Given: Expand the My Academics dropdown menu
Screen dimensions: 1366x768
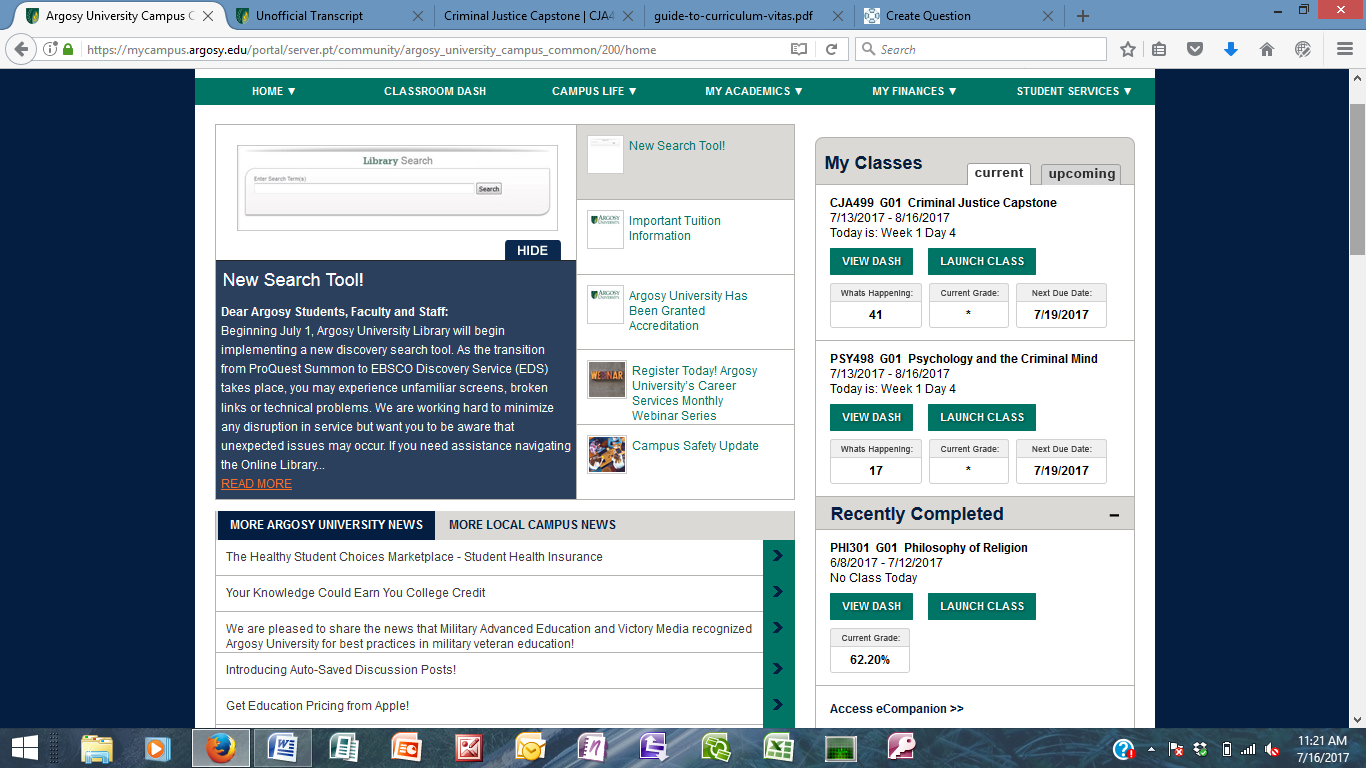Looking at the screenshot, I should [753, 91].
